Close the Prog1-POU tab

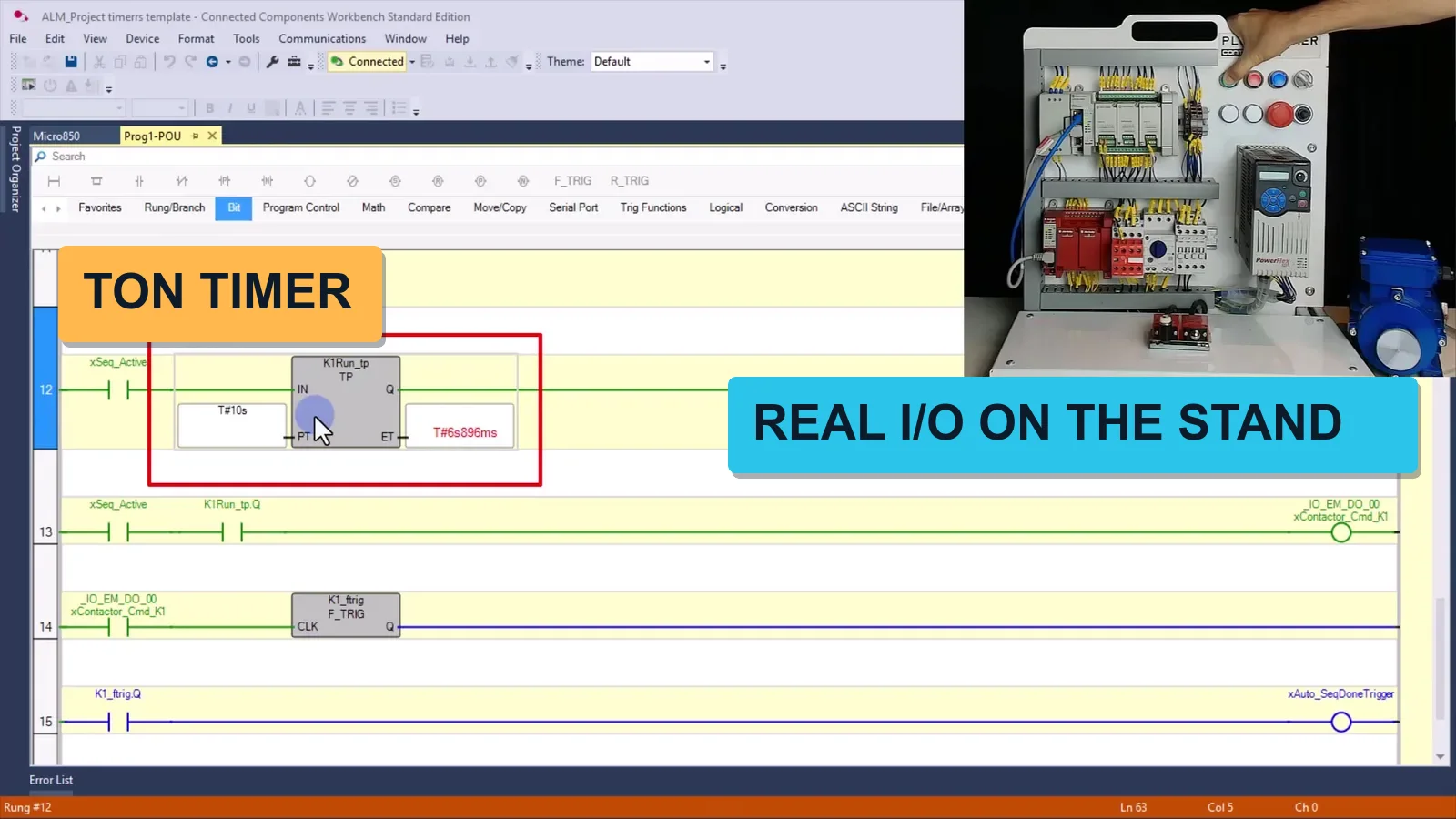212,136
